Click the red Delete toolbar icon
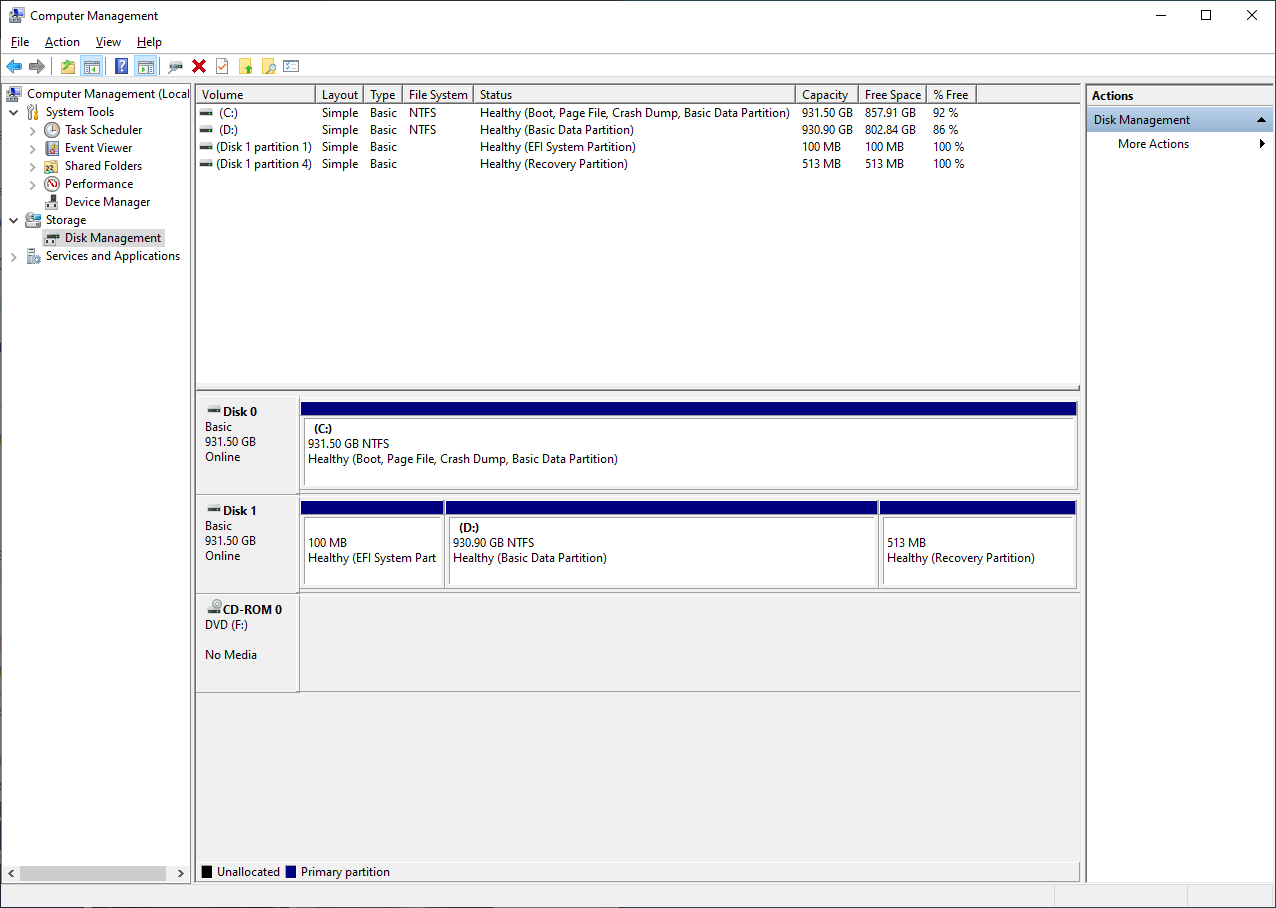Screen dimensions: 1276x908 199,66
